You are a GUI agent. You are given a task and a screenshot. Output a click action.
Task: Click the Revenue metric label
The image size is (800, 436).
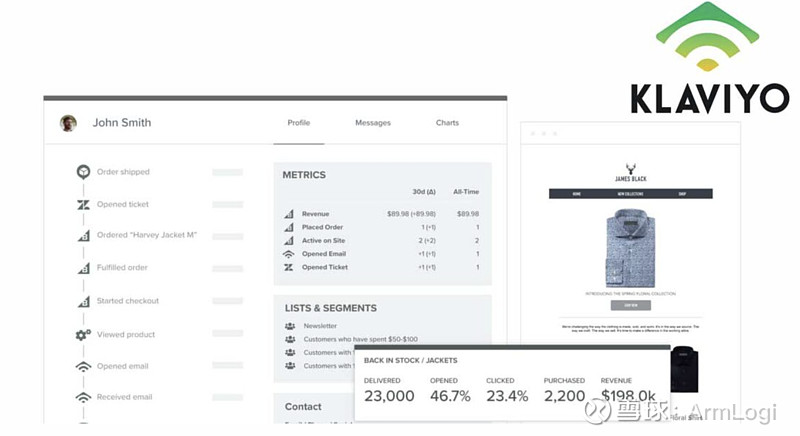tap(315, 214)
